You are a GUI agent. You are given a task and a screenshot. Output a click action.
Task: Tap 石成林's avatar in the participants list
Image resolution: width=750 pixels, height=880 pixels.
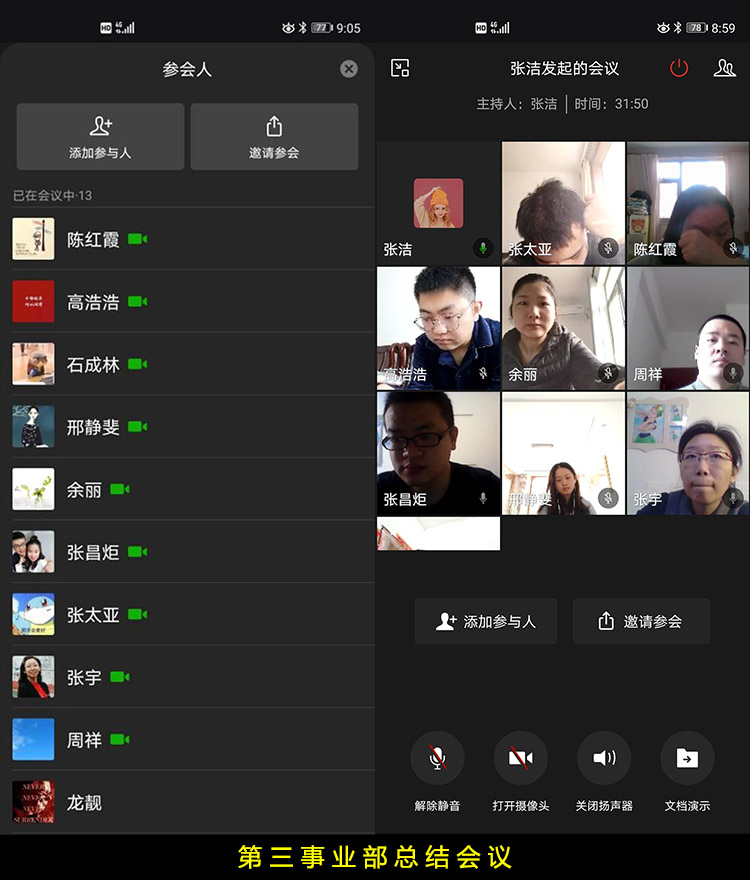33,364
